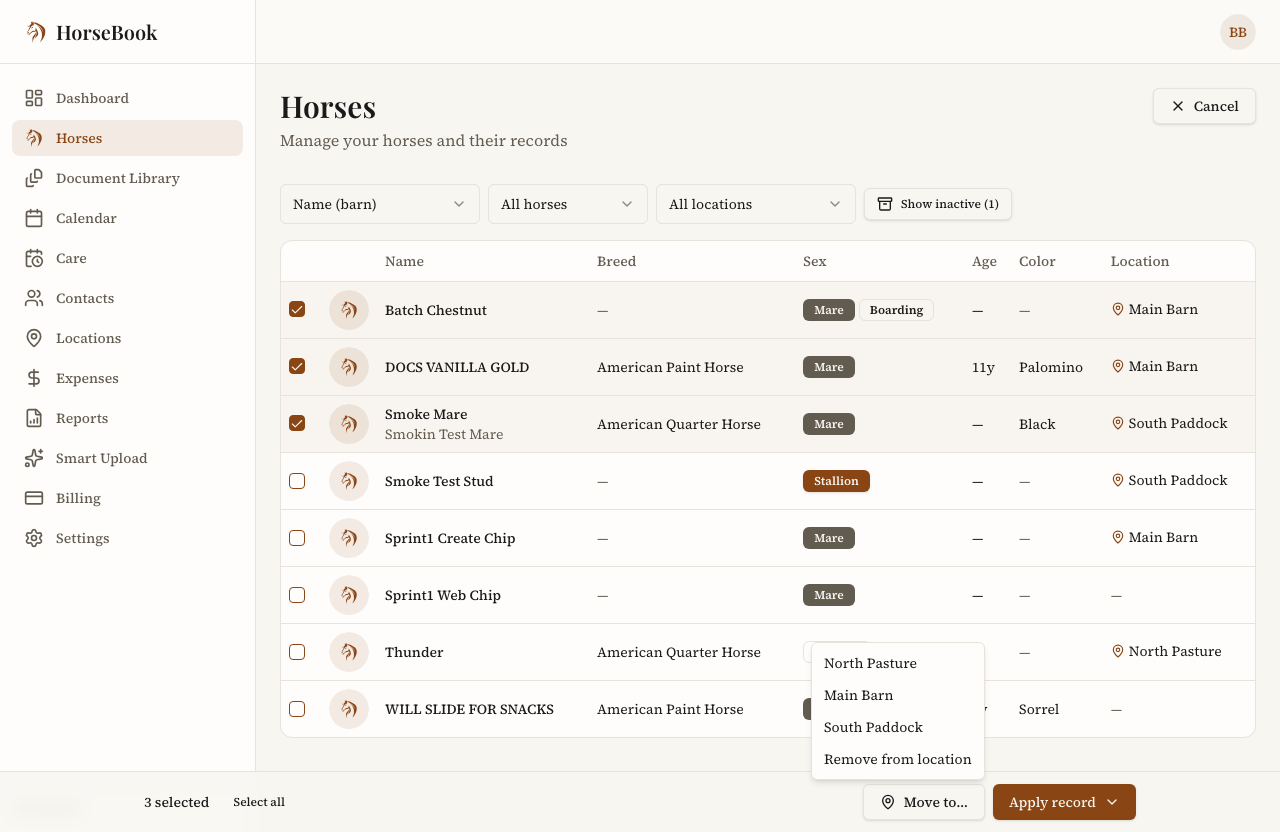Open Dashboard from the sidebar
Viewport: 1280px width, 832px height.
(127, 98)
